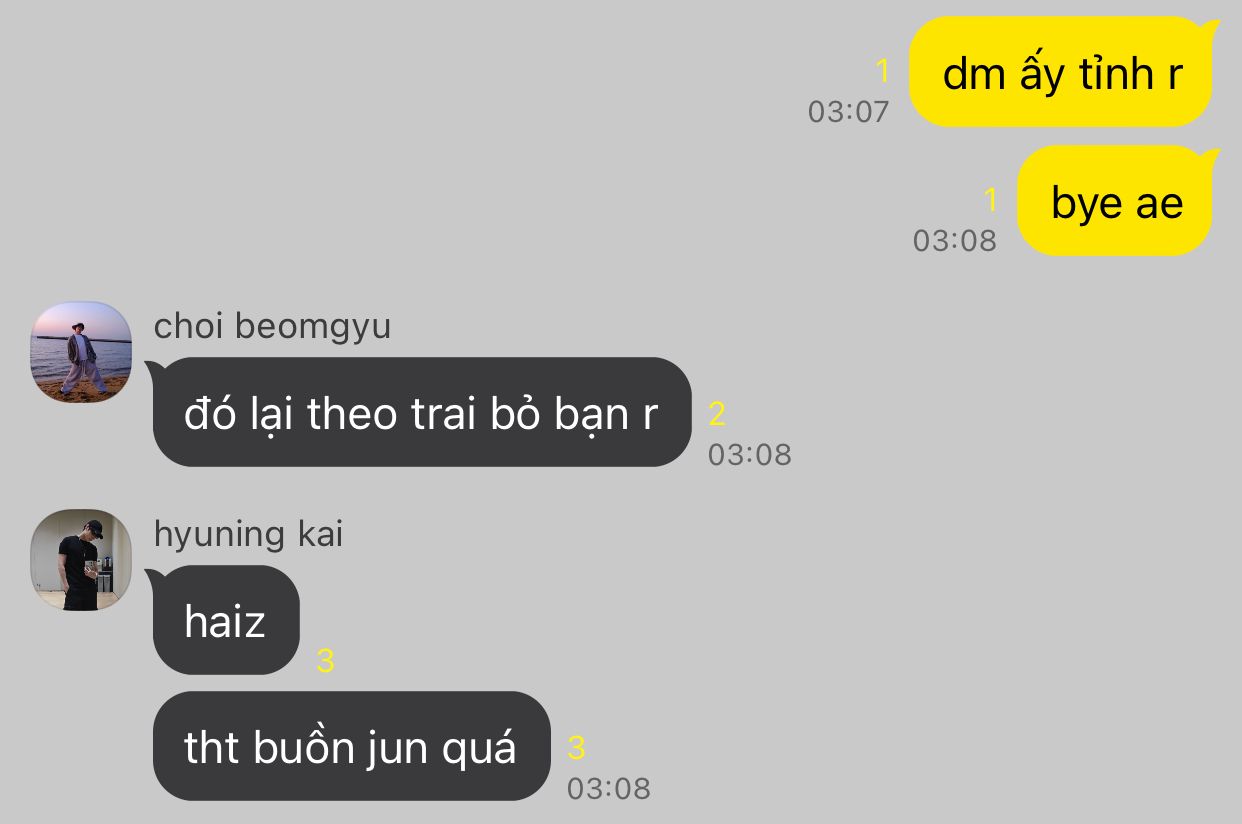This screenshot has width=1242, height=824.
Task: Click unread count 3 beside 'haiz'
Action: click(325, 660)
